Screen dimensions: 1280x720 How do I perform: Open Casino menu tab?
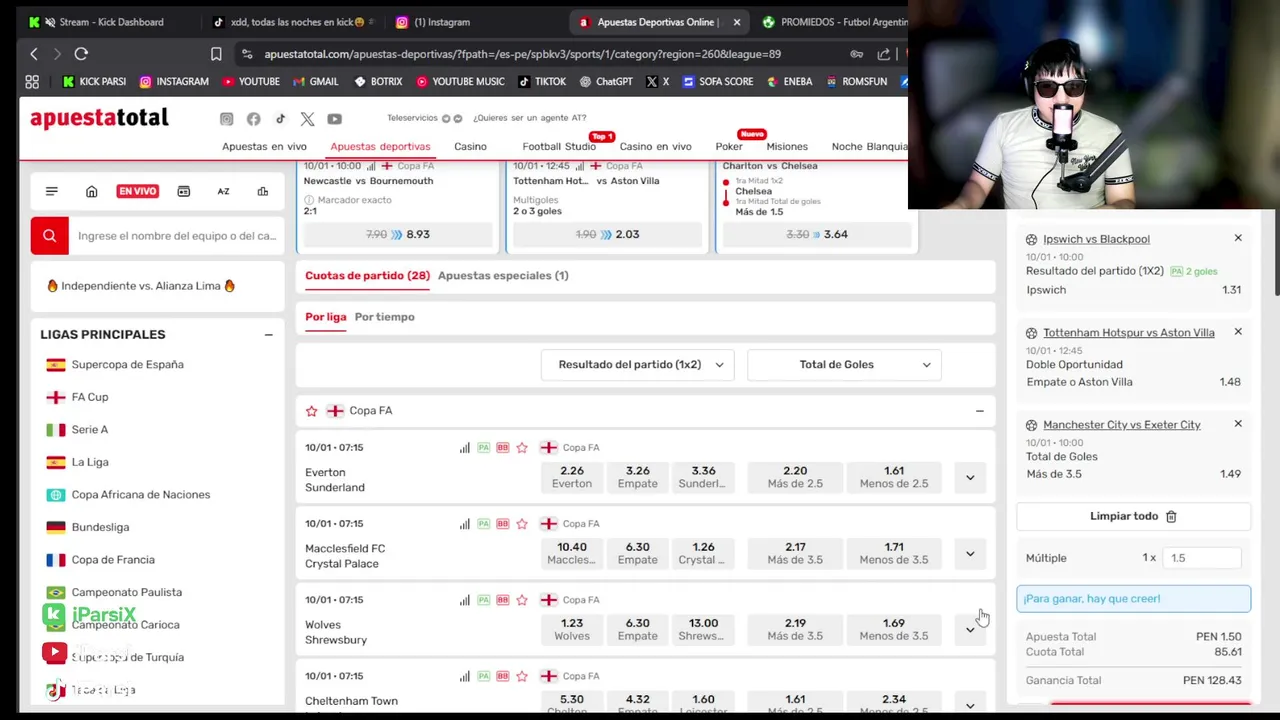[x=470, y=147]
